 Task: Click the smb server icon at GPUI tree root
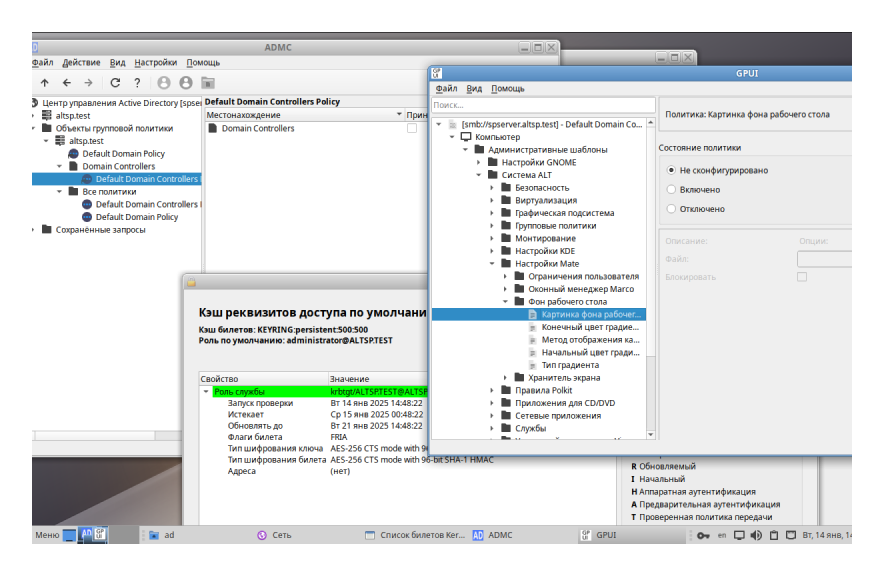pos(452,125)
